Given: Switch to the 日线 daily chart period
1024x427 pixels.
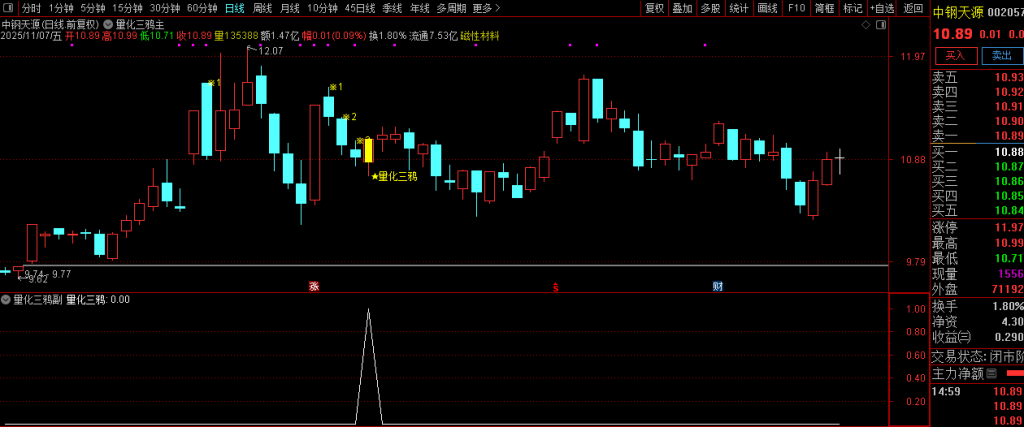Looking at the screenshot, I should 234,8.
